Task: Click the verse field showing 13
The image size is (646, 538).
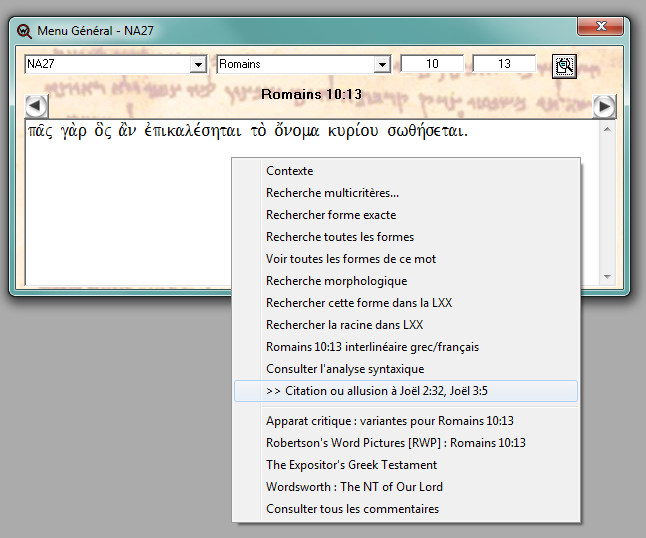Action: point(504,64)
